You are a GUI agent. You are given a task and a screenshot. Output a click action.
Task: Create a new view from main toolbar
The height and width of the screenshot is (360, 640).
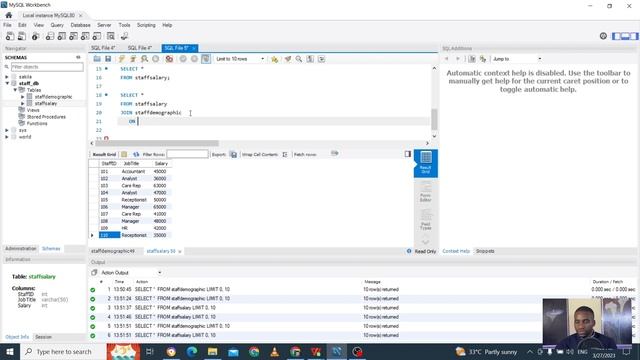click(x=73, y=36)
